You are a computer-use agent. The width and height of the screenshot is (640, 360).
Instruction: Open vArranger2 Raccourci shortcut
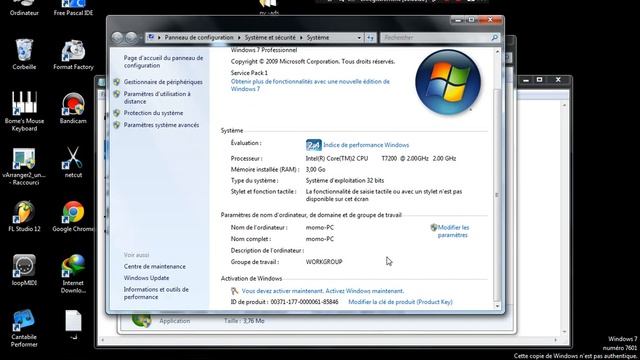(24, 167)
